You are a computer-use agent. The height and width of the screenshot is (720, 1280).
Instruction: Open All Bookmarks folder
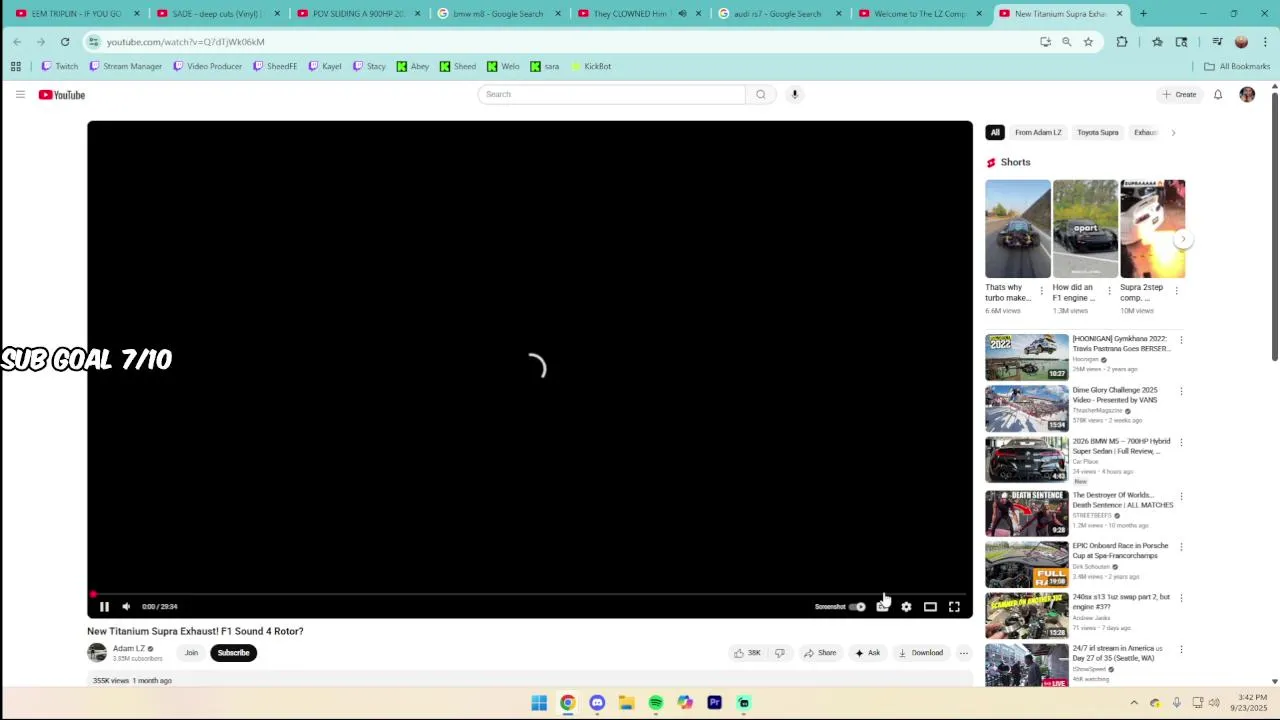tap(1237, 66)
